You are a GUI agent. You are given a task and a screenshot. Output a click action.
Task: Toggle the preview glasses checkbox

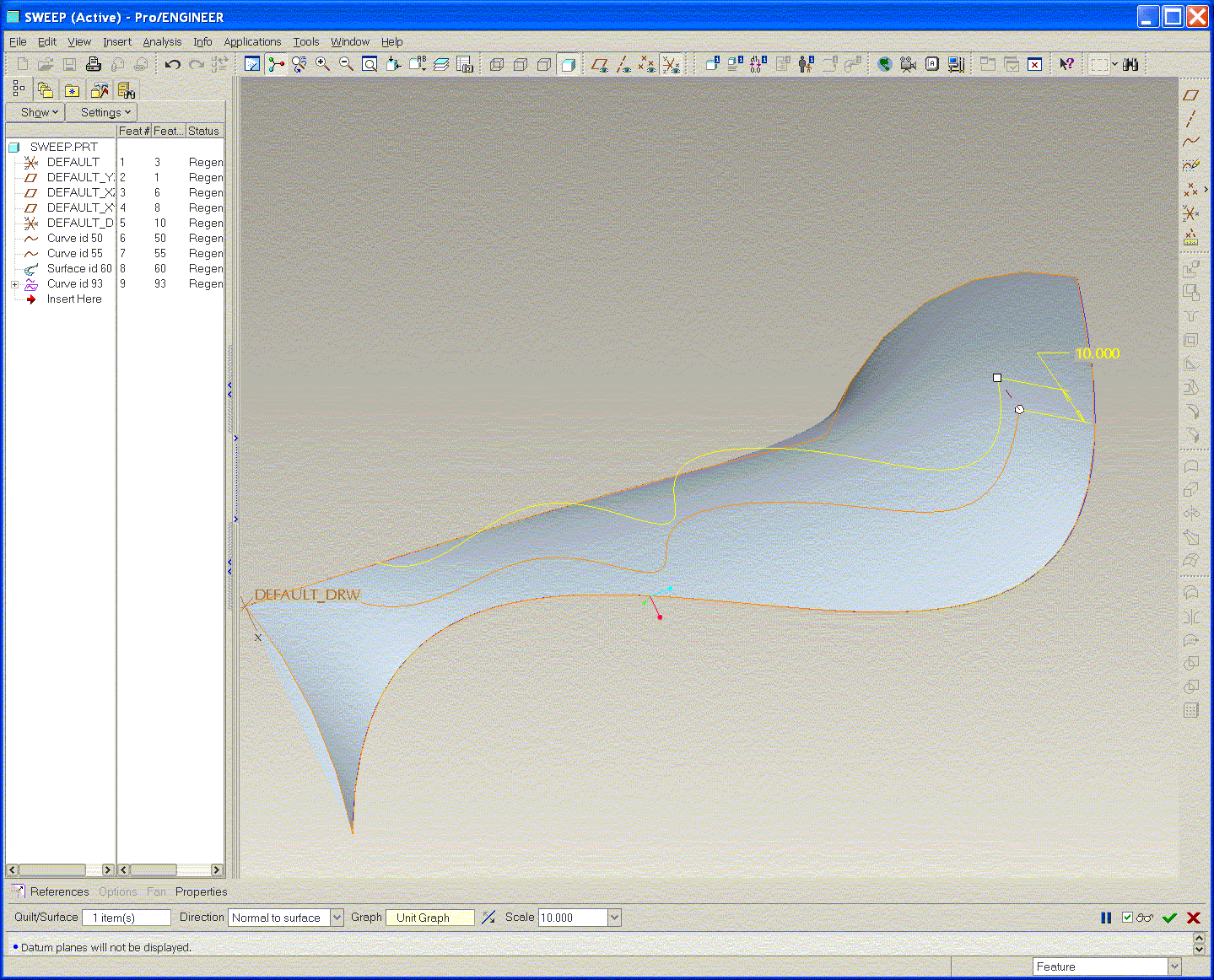[1128, 918]
